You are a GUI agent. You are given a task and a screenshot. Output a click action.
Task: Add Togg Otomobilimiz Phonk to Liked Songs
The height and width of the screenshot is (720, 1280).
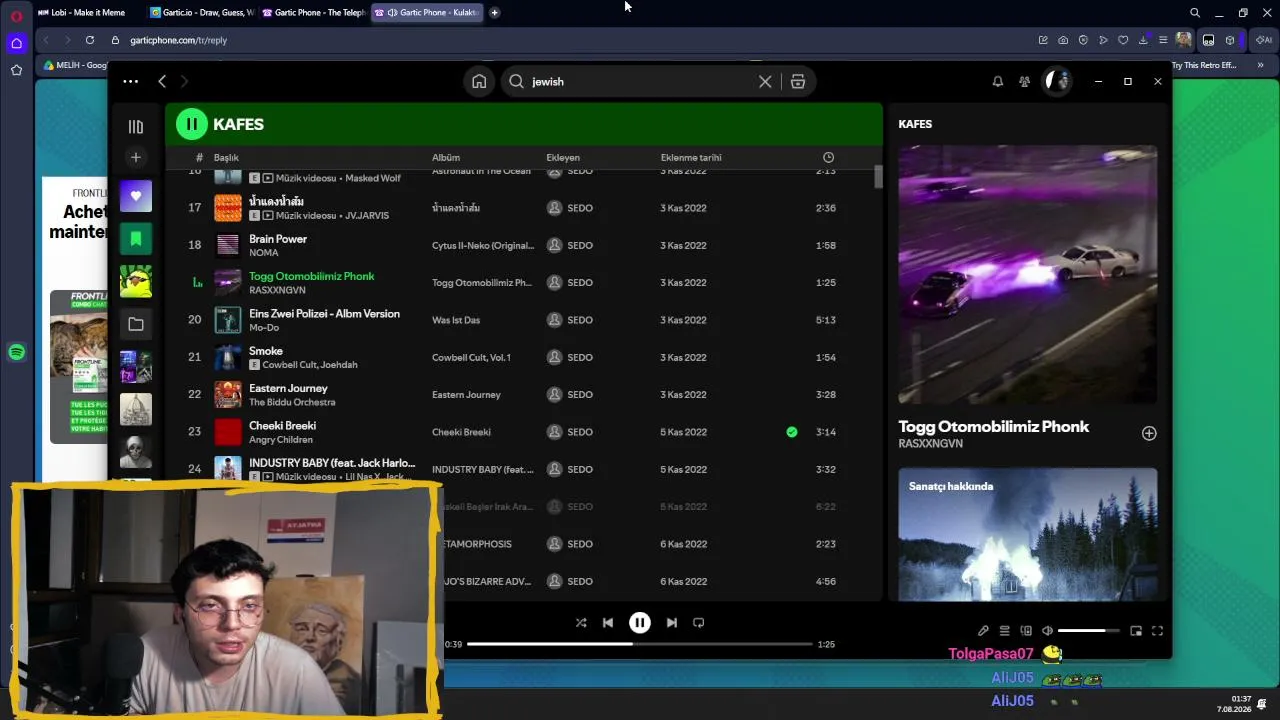pos(1149,433)
